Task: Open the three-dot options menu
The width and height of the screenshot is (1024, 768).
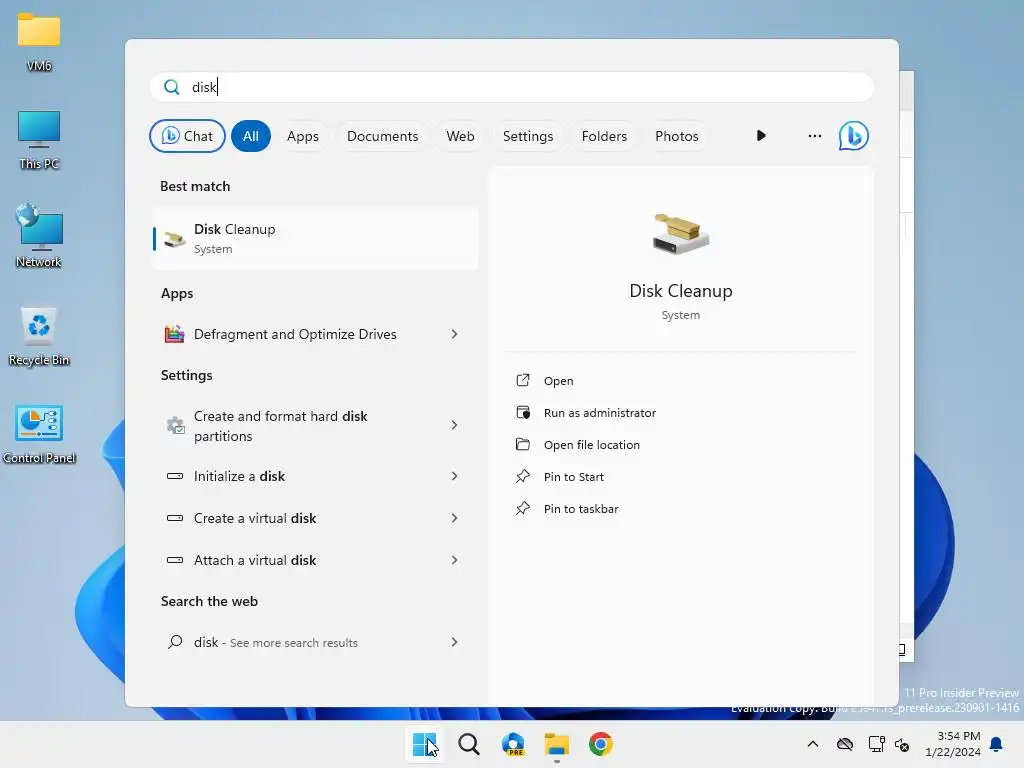Action: pos(814,136)
